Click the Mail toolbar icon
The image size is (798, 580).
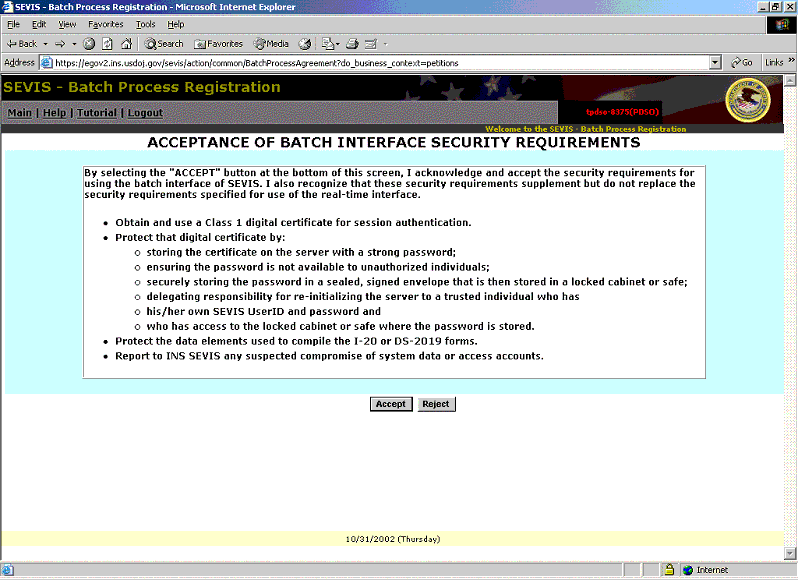pos(328,44)
